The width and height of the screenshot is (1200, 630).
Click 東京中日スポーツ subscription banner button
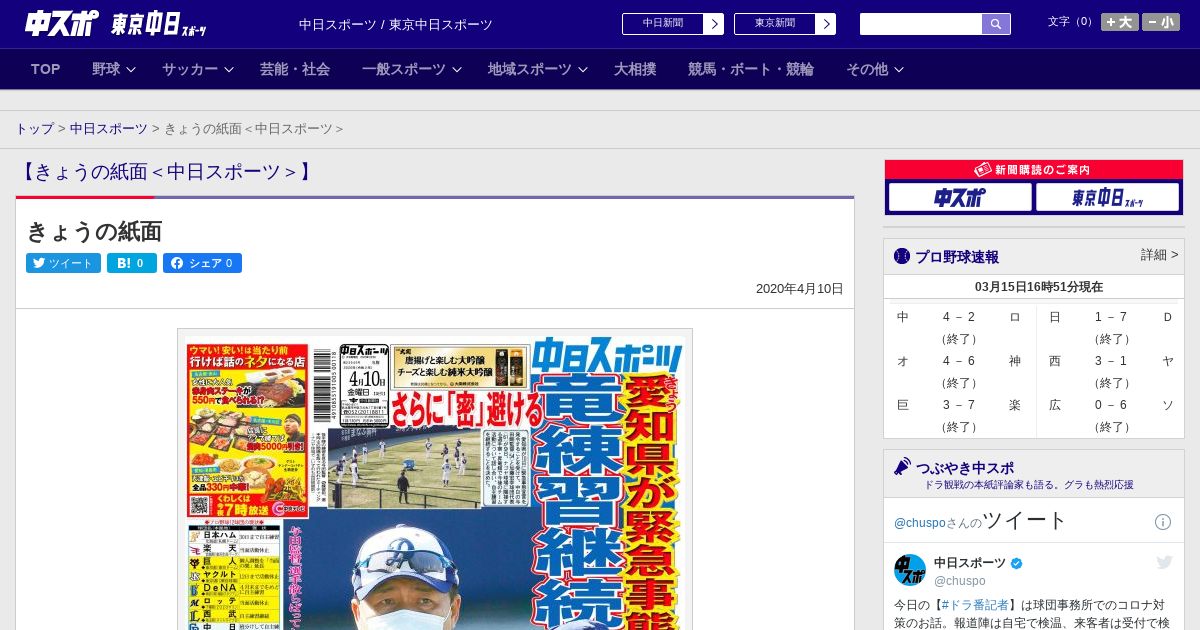1107,197
